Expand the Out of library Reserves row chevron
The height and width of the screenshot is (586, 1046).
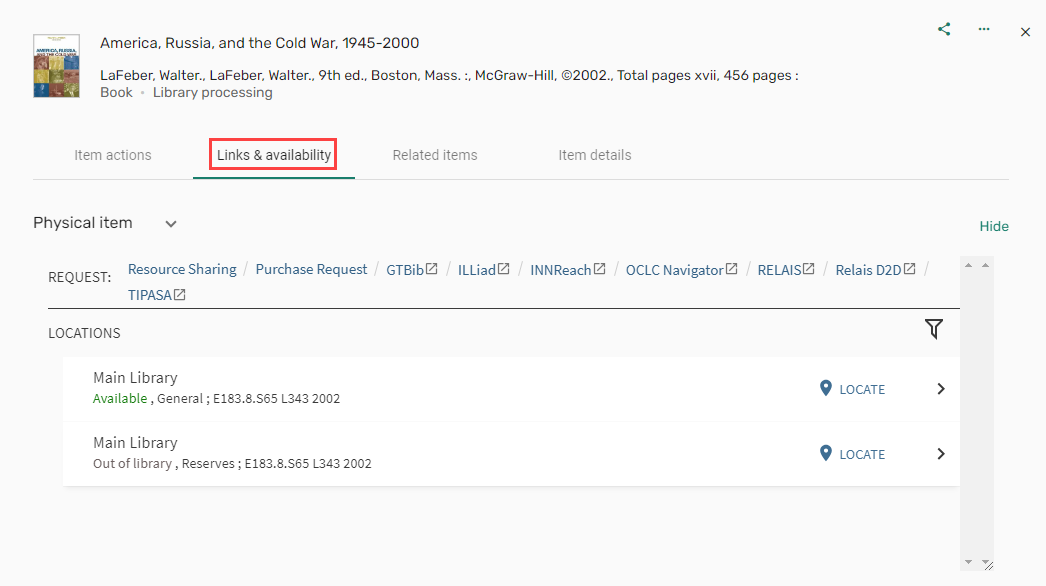(x=941, y=454)
